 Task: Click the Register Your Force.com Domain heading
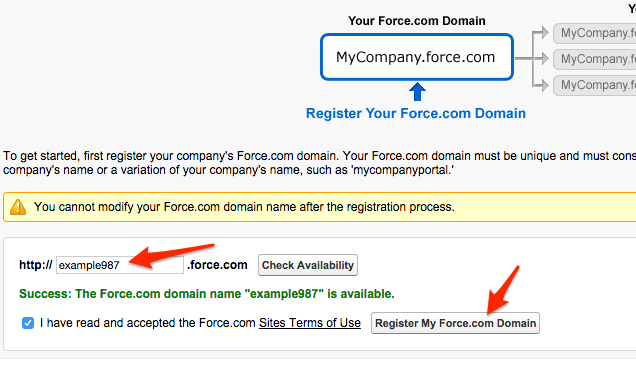[416, 113]
